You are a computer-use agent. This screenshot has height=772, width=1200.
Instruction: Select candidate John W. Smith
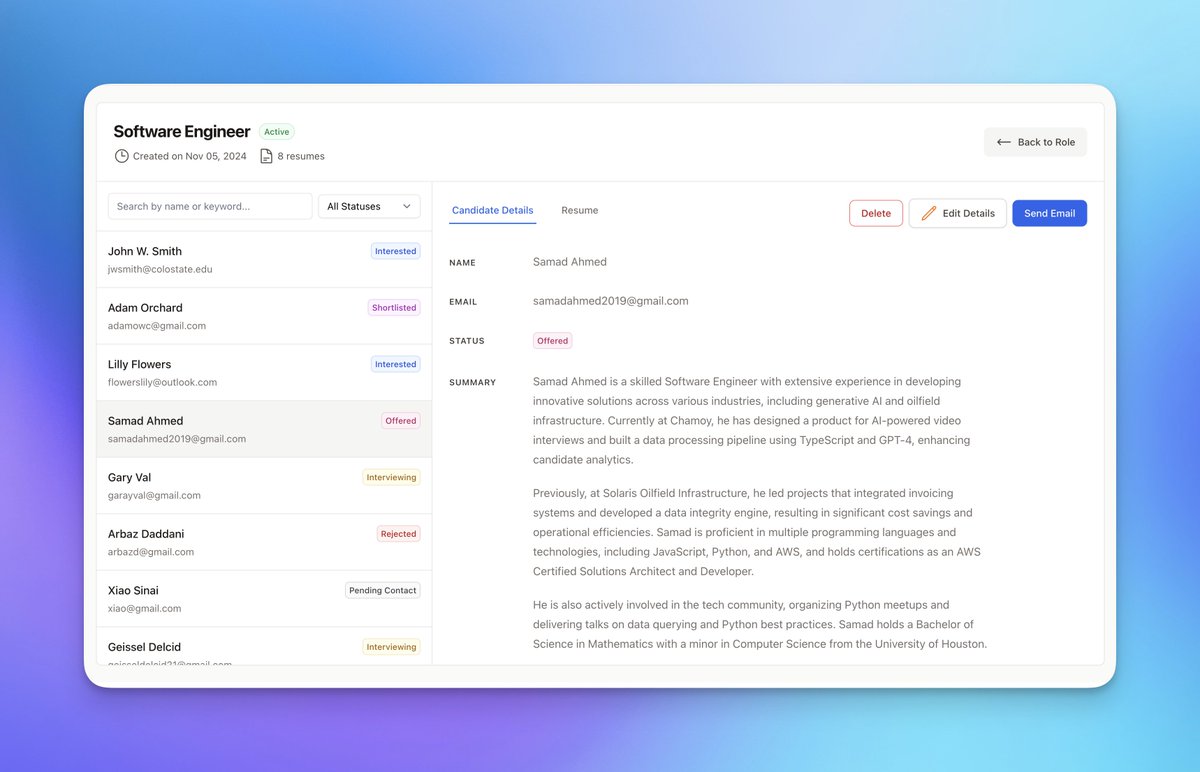click(x=264, y=260)
